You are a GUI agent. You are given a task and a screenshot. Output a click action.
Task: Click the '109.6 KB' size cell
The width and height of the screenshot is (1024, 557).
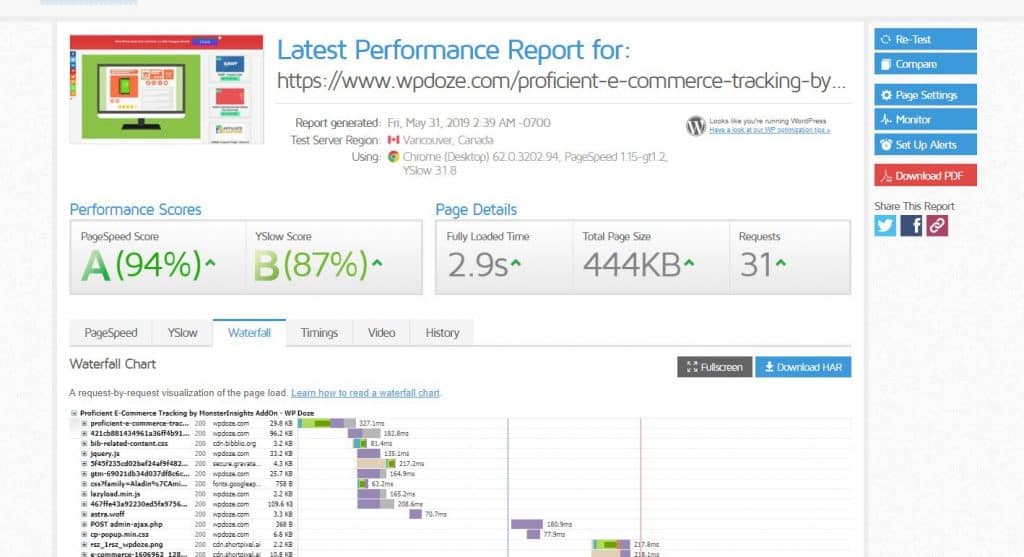tap(280, 504)
